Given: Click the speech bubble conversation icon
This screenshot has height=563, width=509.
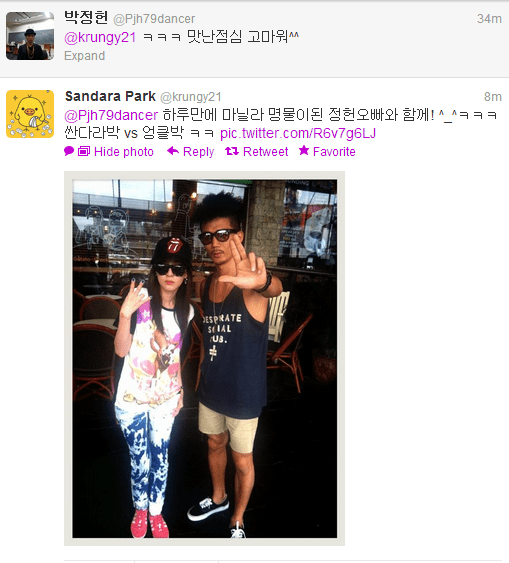Looking at the screenshot, I should [69, 151].
